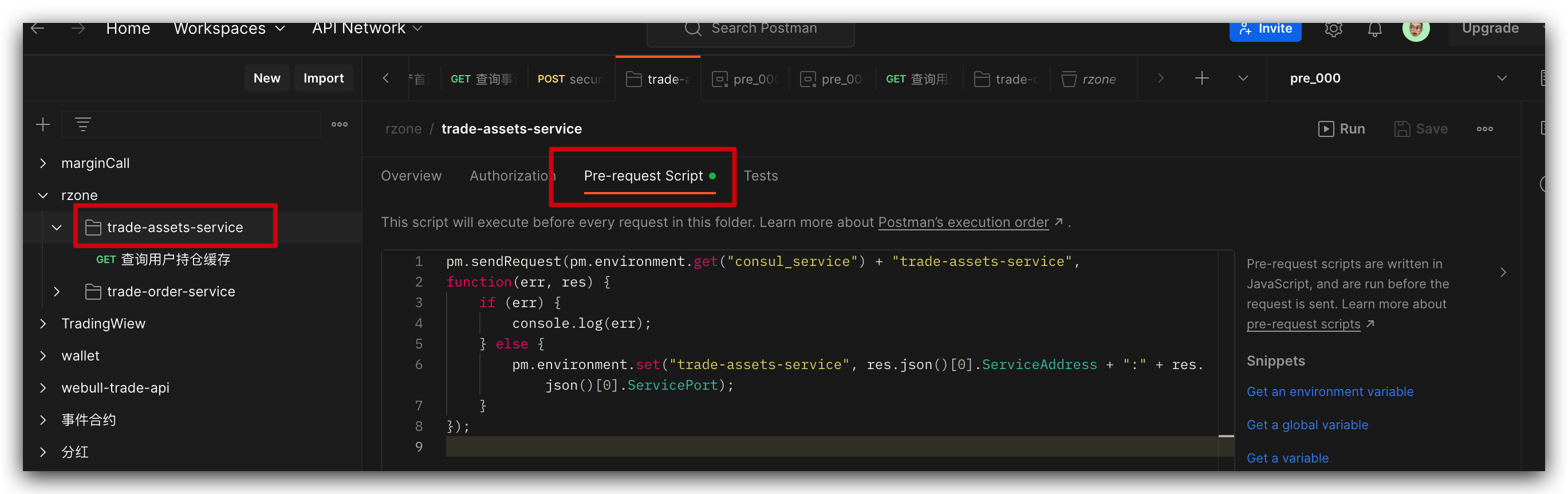Open folder view more actions dots
This screenshot has height=494, width=1568.
point(1484,129)
